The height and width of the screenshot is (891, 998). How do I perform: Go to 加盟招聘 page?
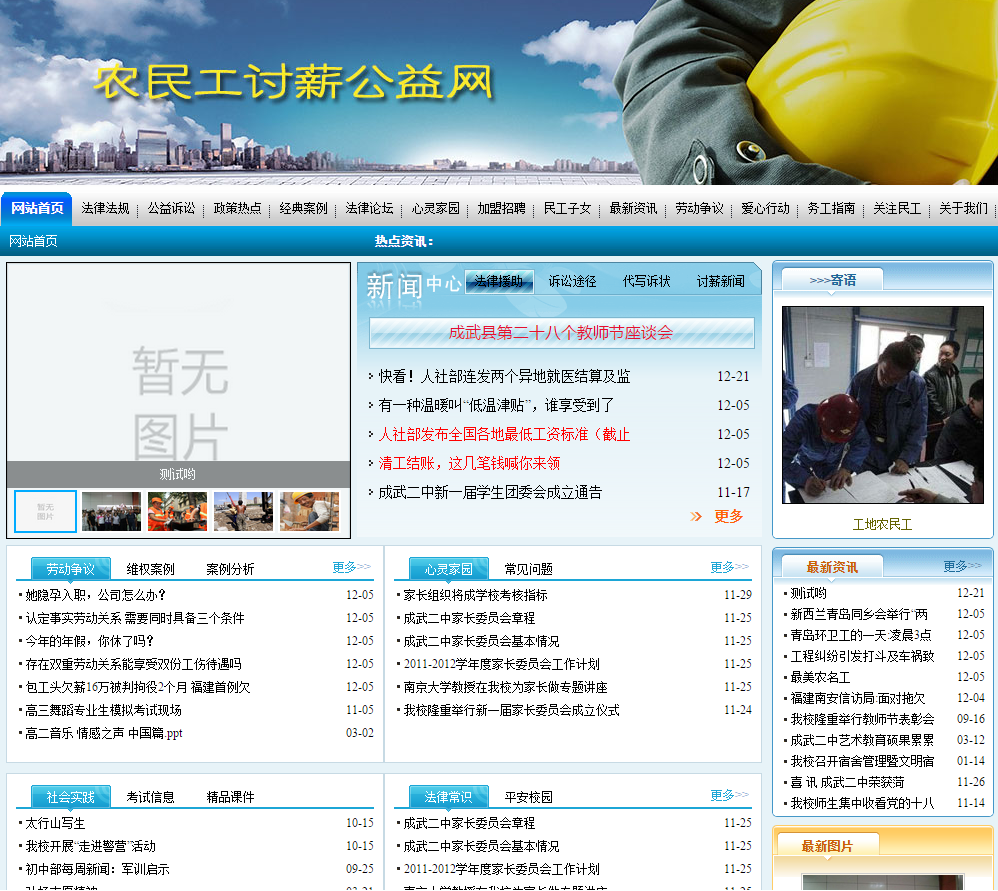click(x=502, y=208)
